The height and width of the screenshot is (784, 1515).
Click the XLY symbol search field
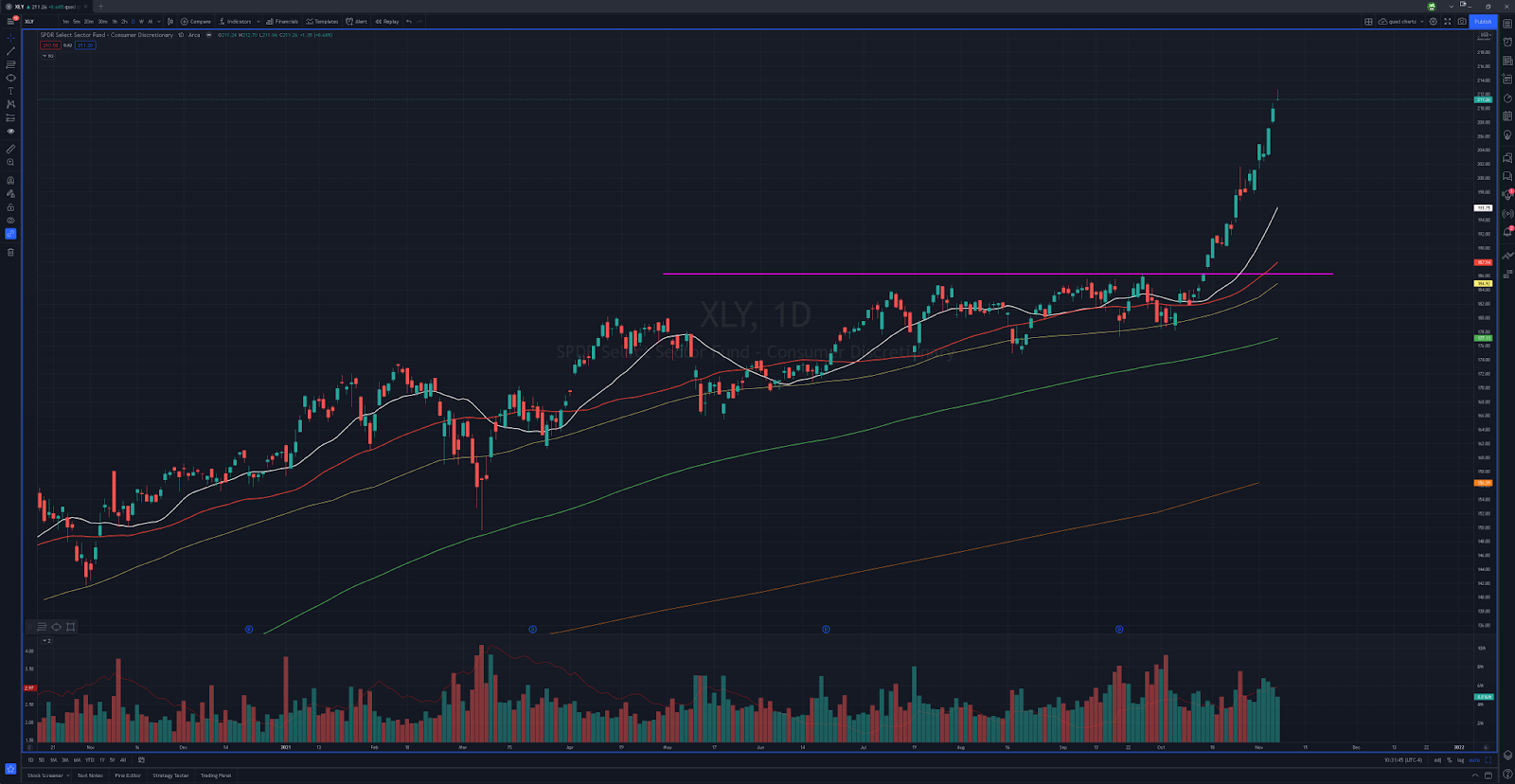pos(39,21)
